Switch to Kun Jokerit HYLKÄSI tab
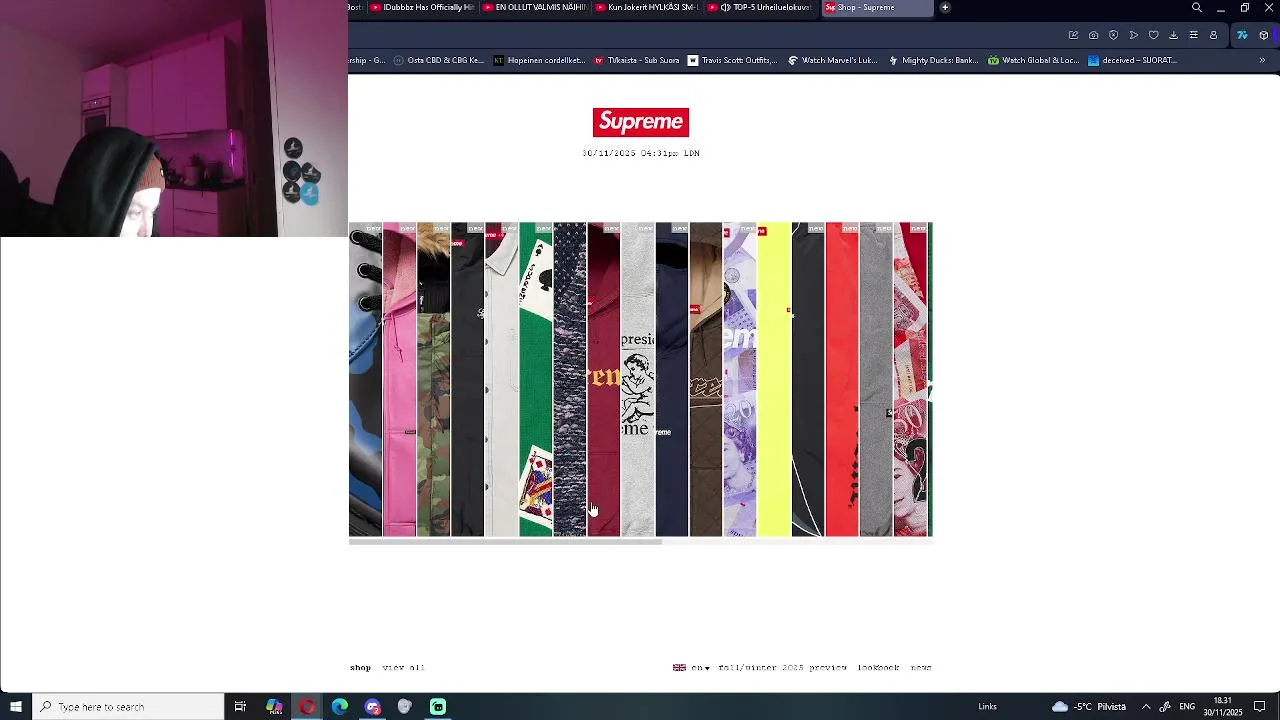This screenshot has width=1280, height=720. click(x=645, y=8)
